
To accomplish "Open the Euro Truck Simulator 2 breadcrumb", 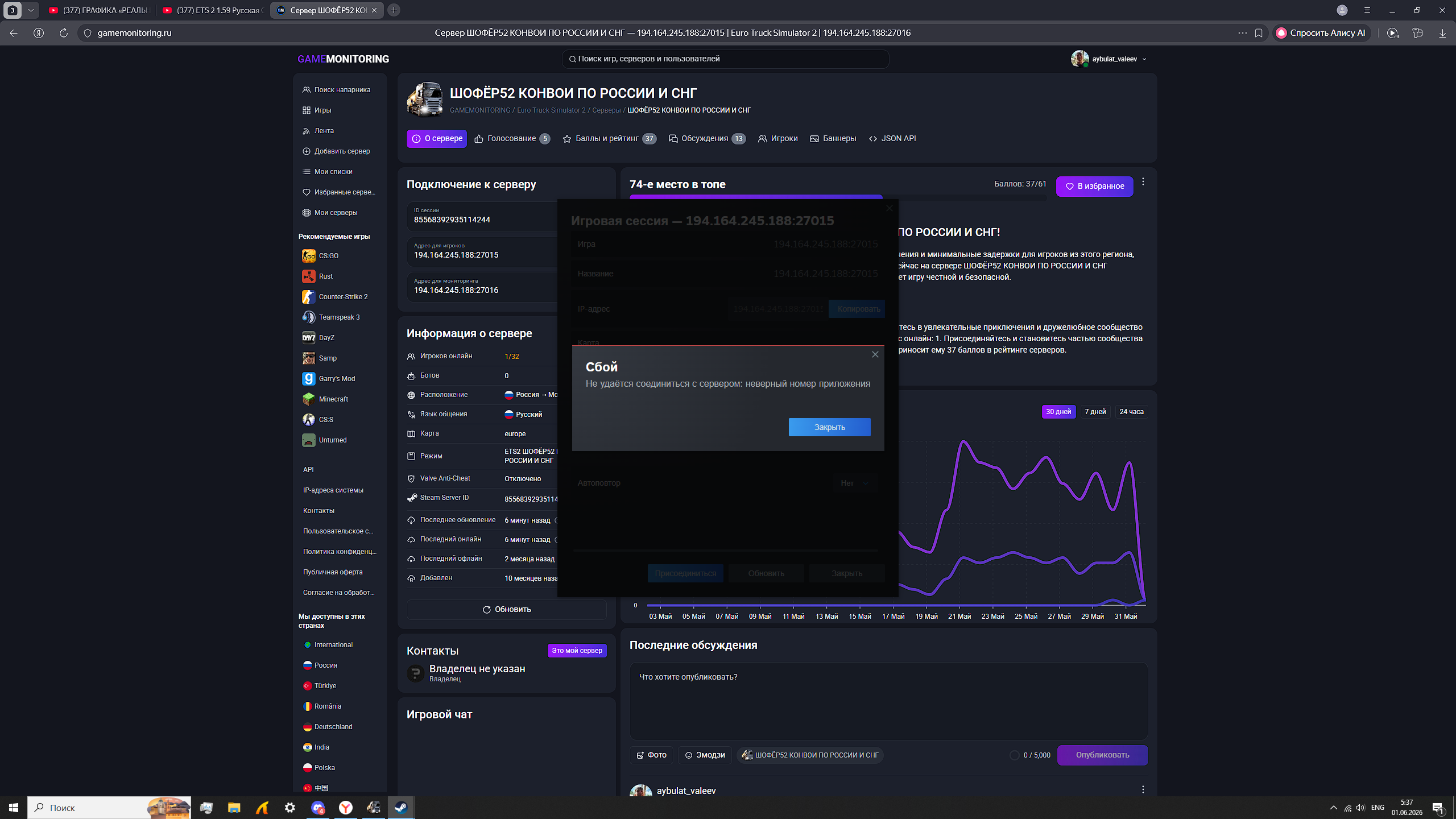I will coord(551,110).
